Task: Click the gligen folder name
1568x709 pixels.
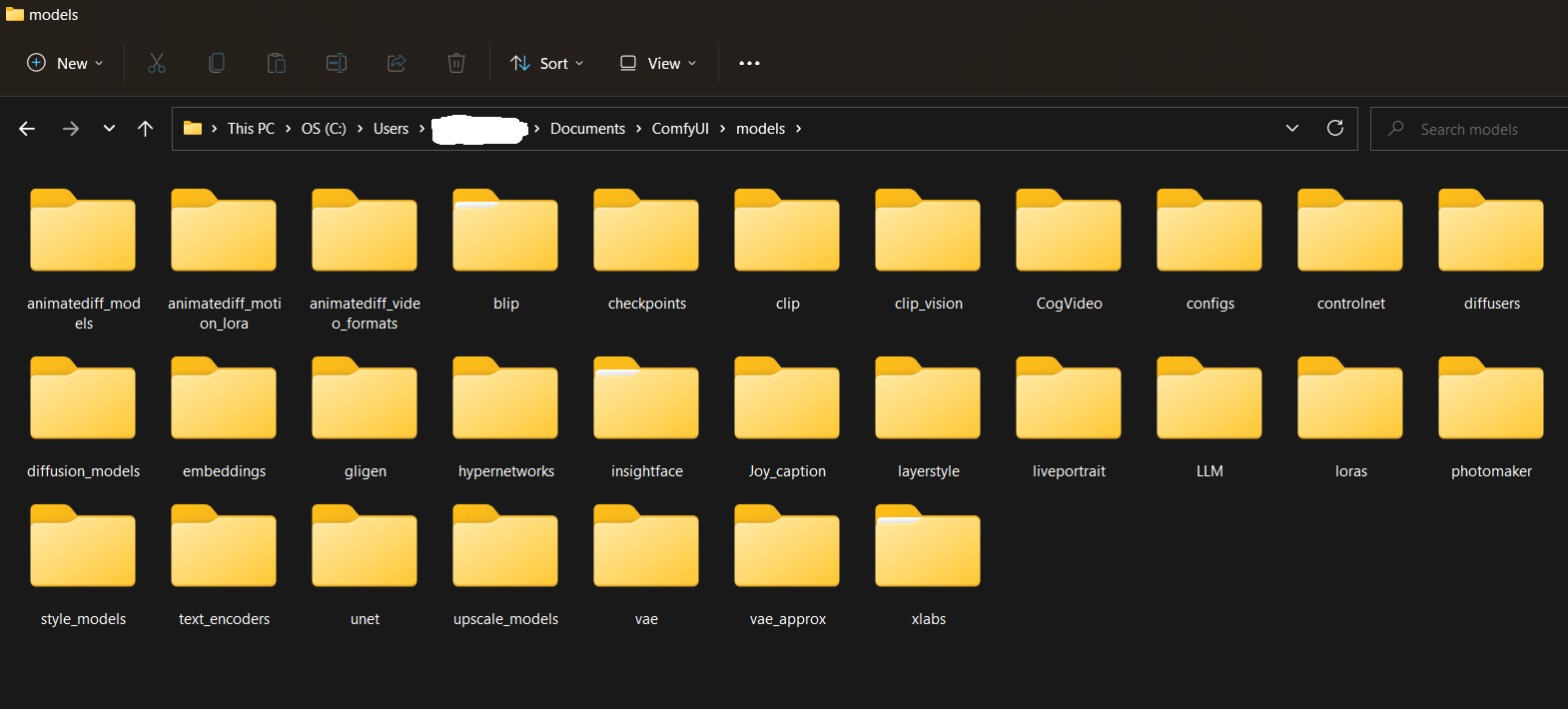Action: [365, 471]
